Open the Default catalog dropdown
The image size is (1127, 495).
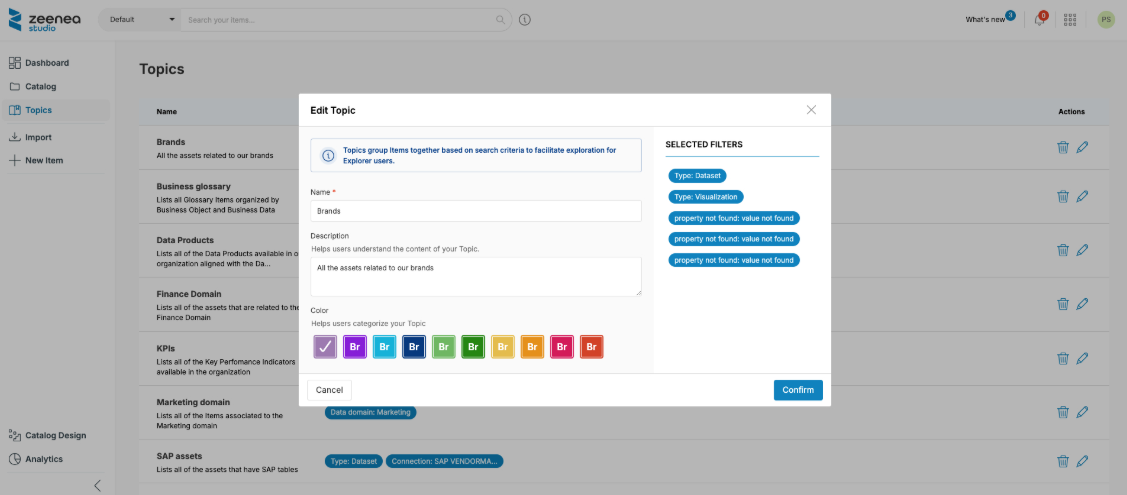pos(140,19)
